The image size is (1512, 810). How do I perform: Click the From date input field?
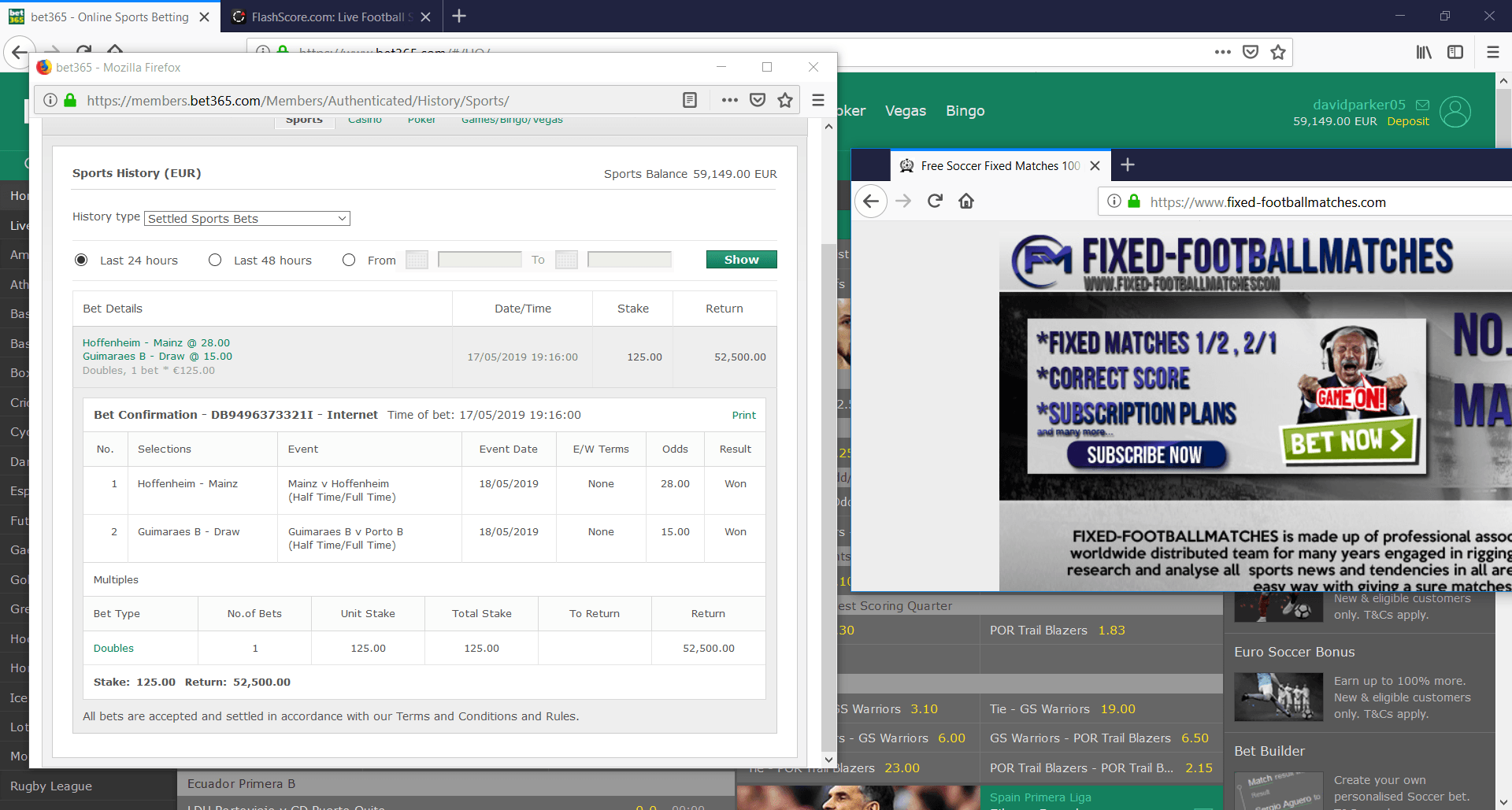point(480,260)
